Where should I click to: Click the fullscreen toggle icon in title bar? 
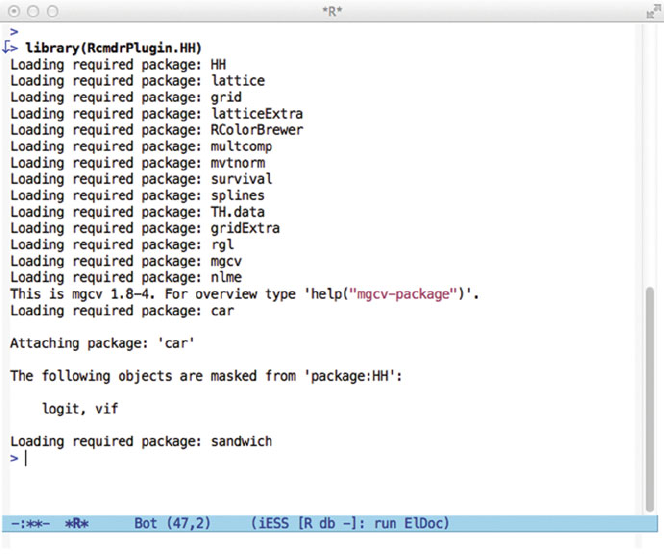click(653, 11)
